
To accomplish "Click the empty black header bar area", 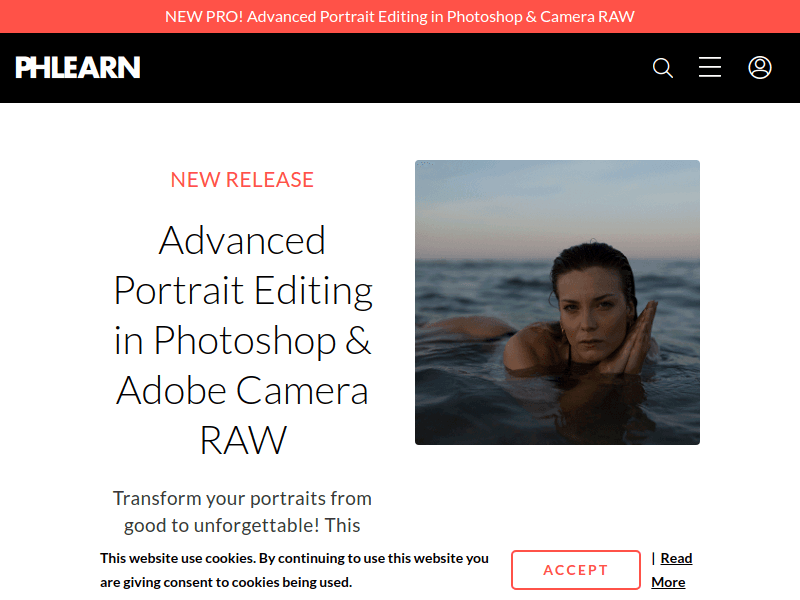I will tap(400, 68).
